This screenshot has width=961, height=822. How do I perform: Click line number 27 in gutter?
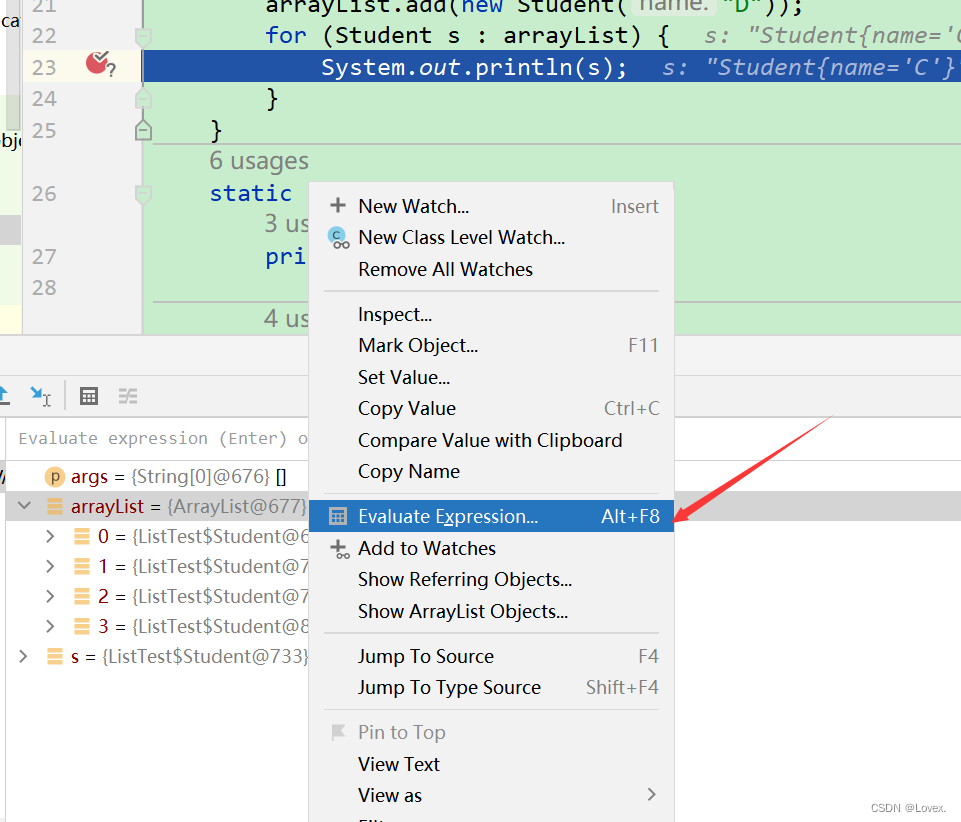pyautogui.click(x=44, y=256)
